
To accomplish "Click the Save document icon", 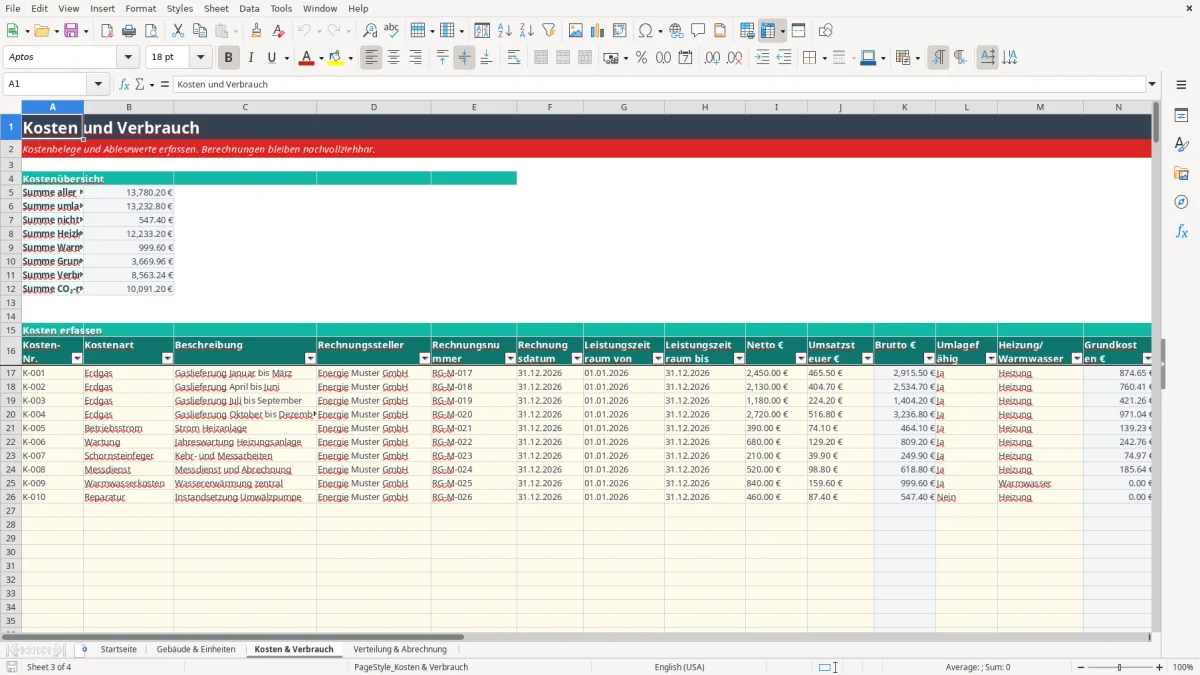I will tap(71, 31).
